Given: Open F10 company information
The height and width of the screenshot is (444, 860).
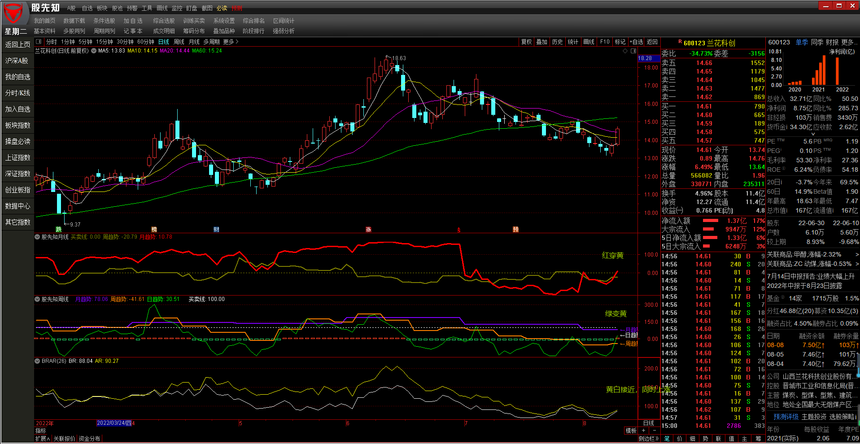Looking at the screenshot, I should click(x=605, y=42).
